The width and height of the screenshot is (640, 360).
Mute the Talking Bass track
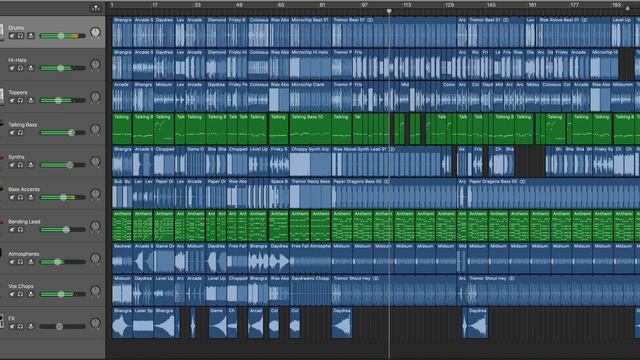pyautogui.click(x=12, y=133)
